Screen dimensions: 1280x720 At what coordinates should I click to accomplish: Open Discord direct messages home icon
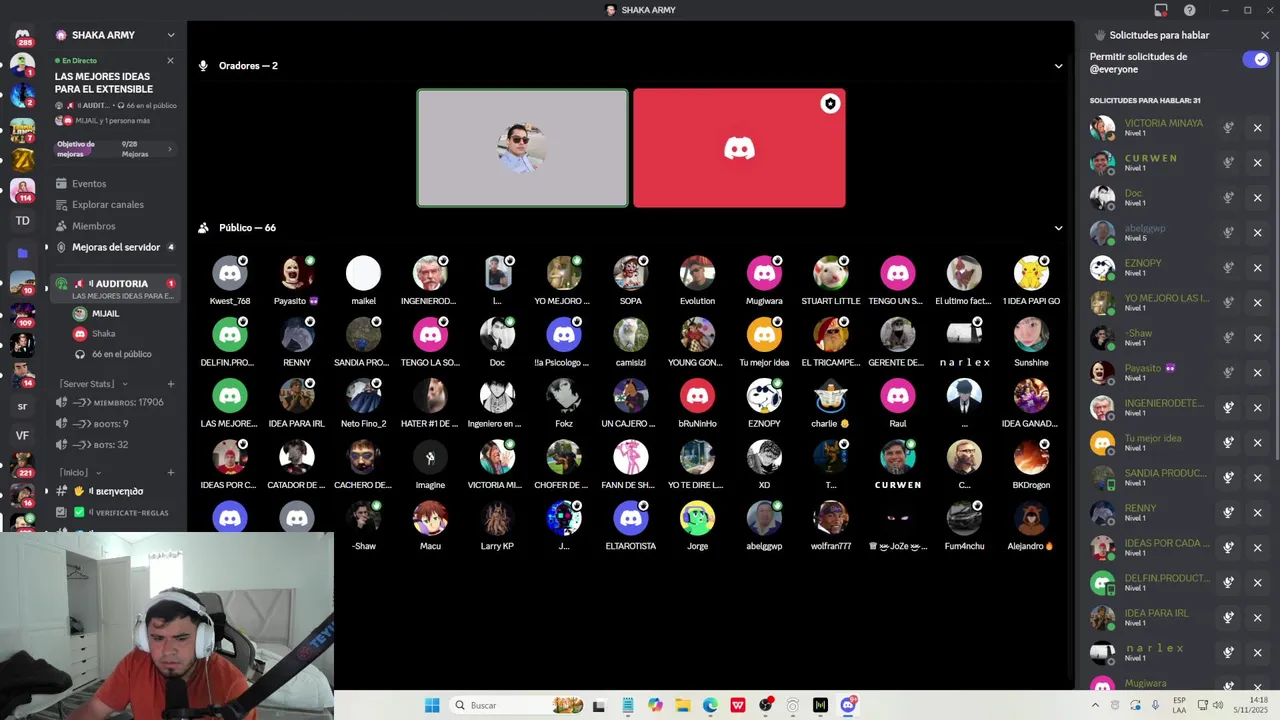click(22, 37)
